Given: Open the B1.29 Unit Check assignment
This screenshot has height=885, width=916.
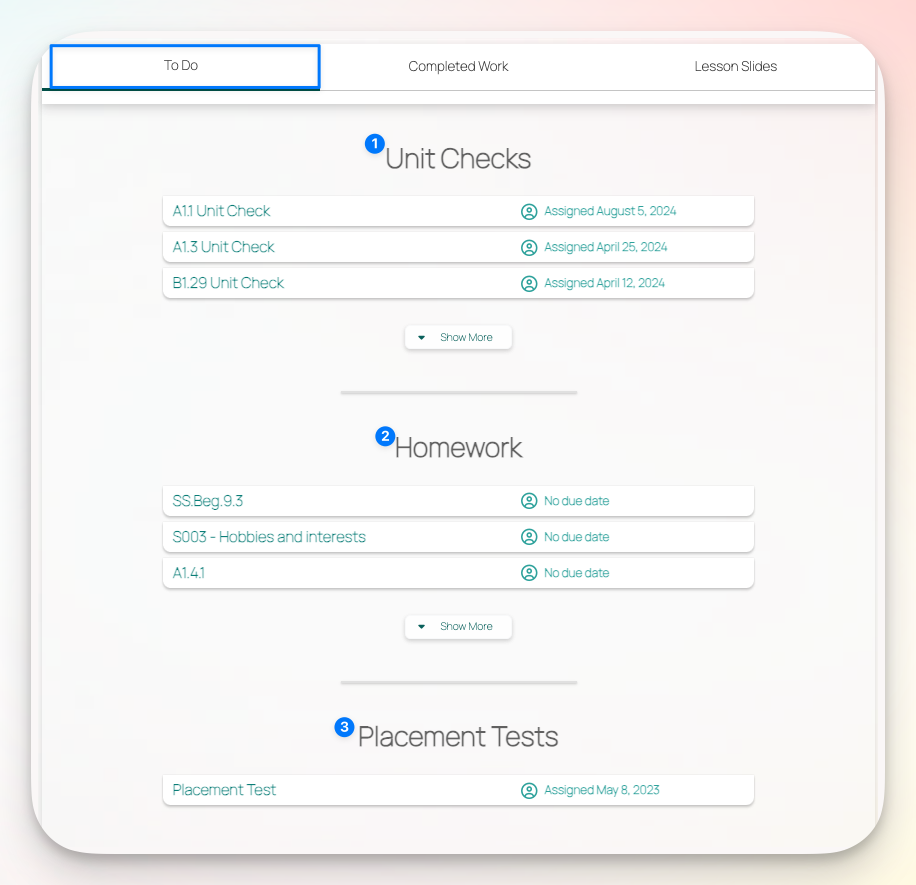Looking at the screenshot, I should [228, 283].
